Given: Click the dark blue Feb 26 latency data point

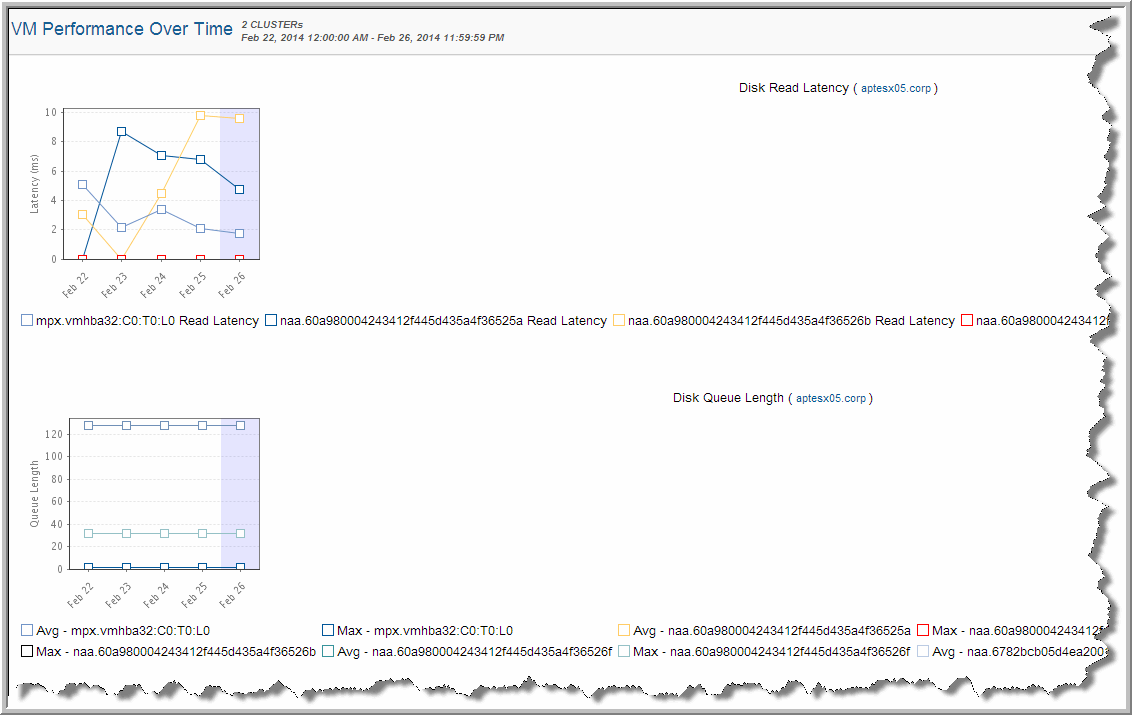Looking at the screenshot, I should [239, 189].
